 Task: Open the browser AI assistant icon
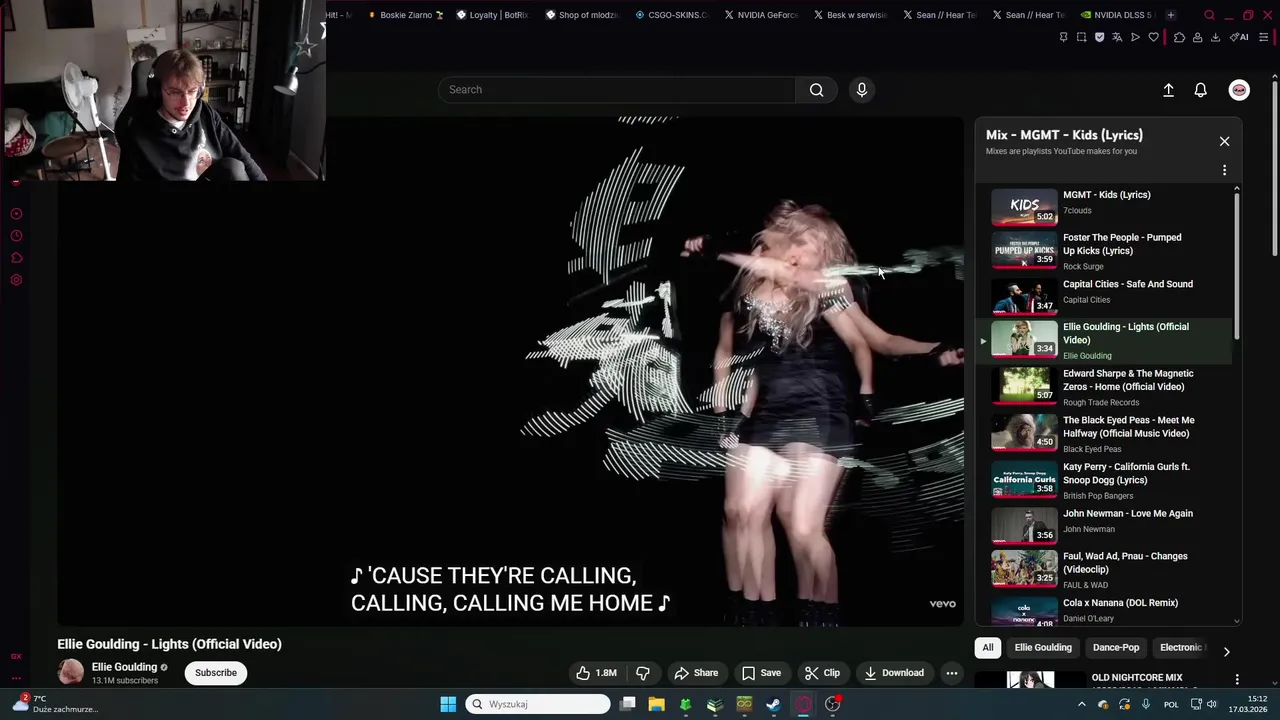pos(1239,38)
